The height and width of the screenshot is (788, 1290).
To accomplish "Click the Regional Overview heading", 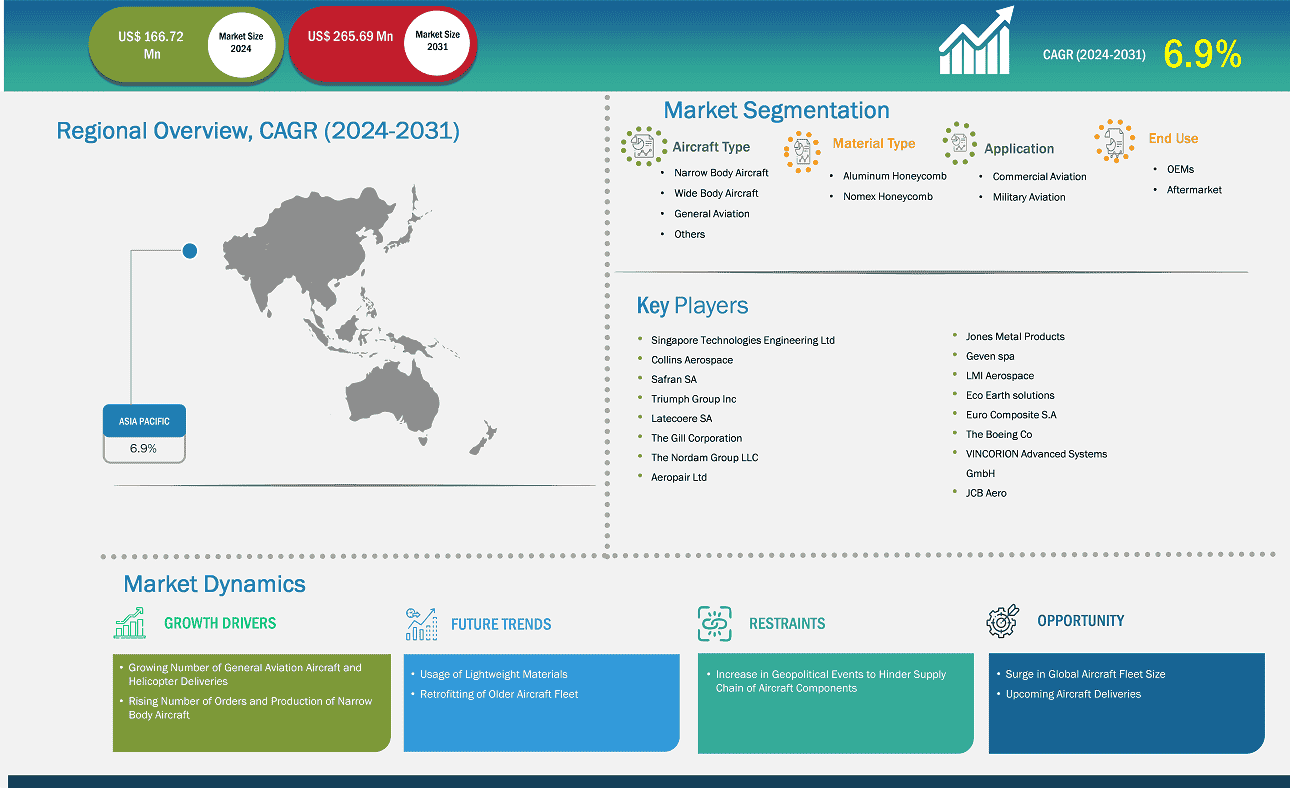I will 258,130.
